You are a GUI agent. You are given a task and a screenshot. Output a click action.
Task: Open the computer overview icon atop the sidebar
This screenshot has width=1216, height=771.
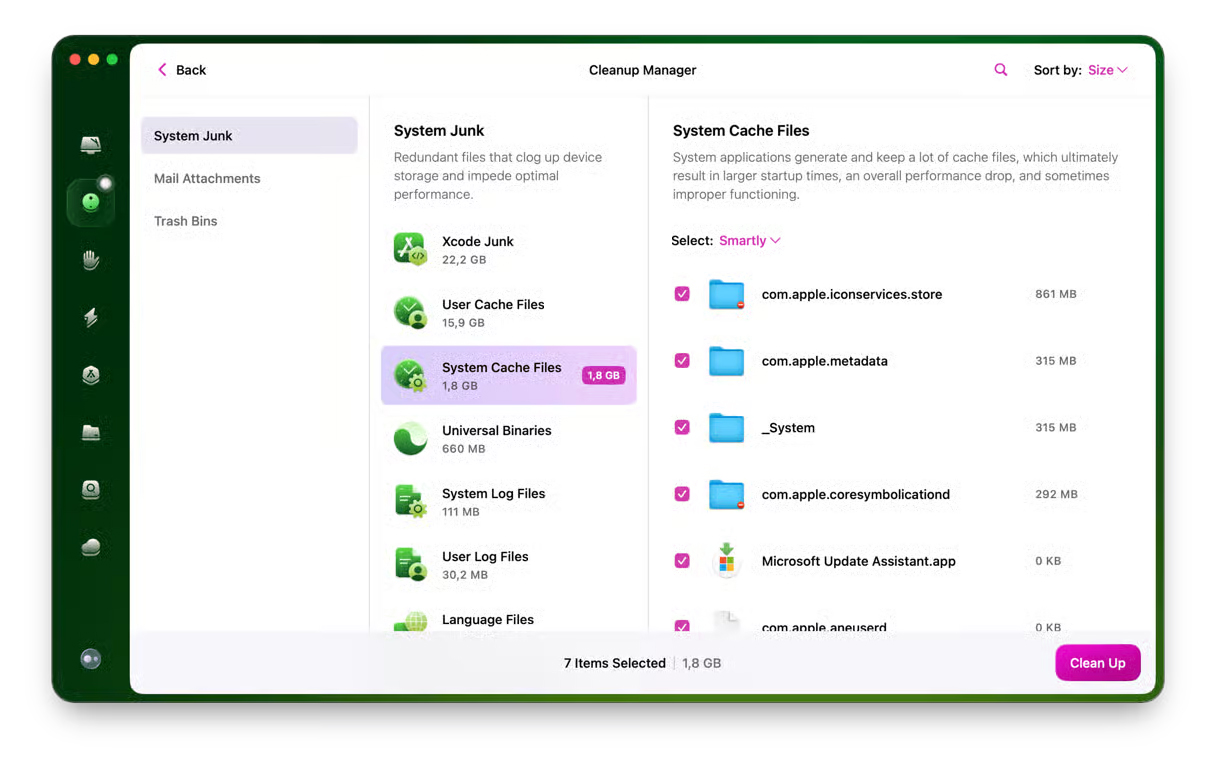91,145
